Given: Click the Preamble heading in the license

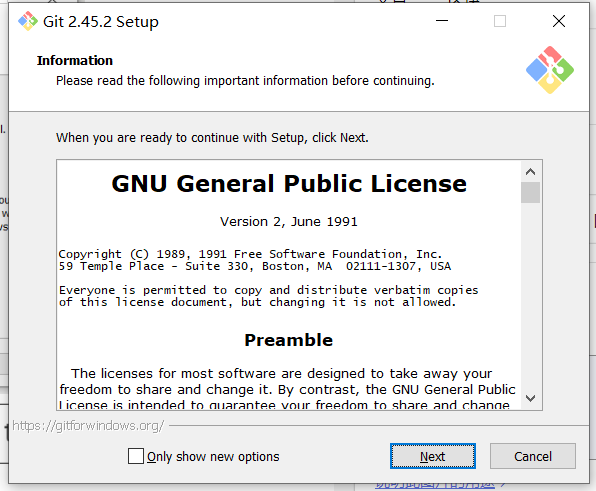Looking at the screenshot, I should [288, 340].
